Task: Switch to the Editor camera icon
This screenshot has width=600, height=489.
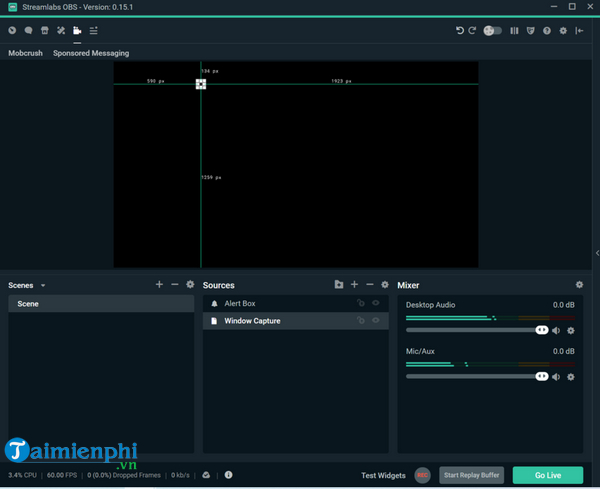Action: pos(77,30)
